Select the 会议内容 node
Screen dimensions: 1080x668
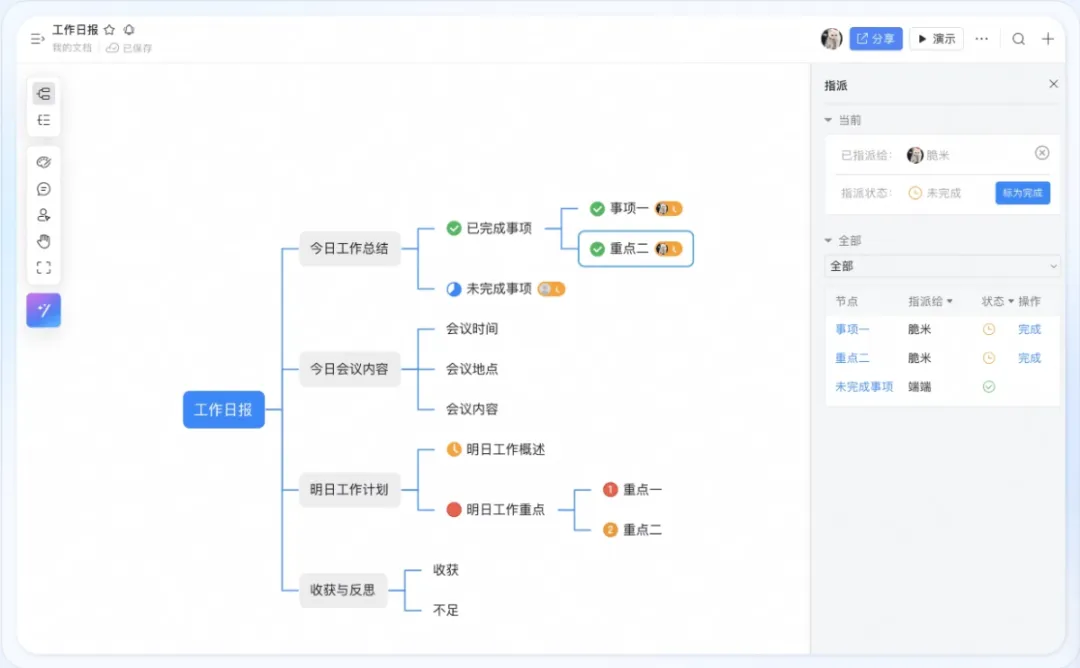tap(472, 409)
